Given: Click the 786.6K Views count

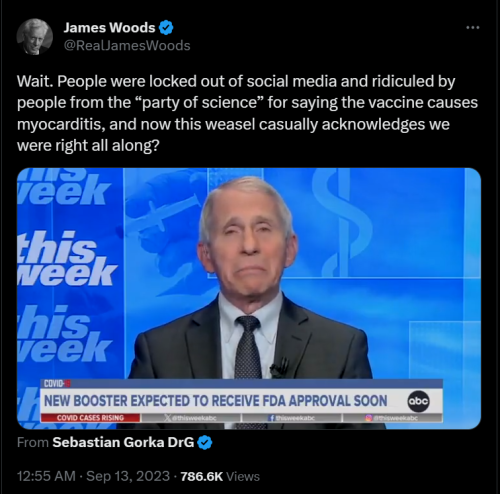Looking at the screenshot, I should (220, 476).
